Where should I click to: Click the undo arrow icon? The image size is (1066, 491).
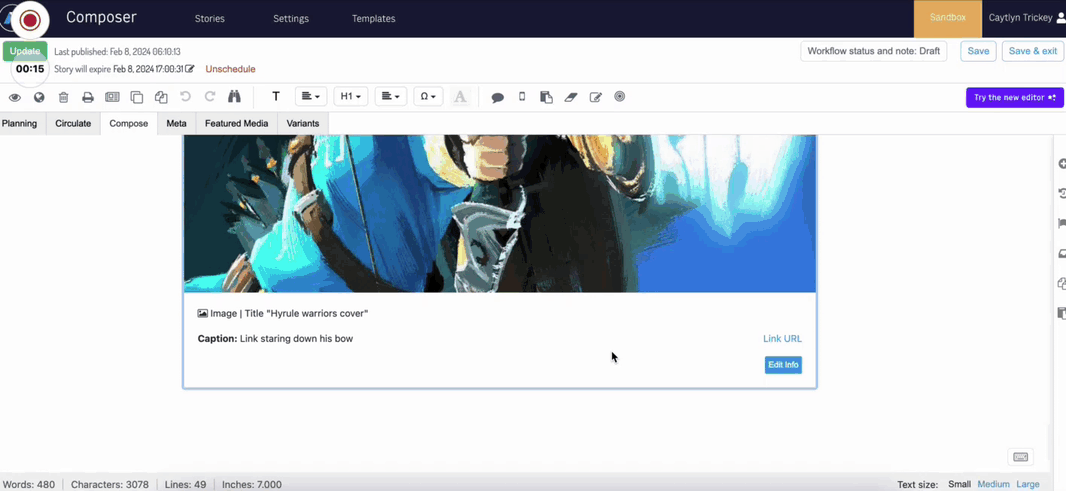pos(186,97)
